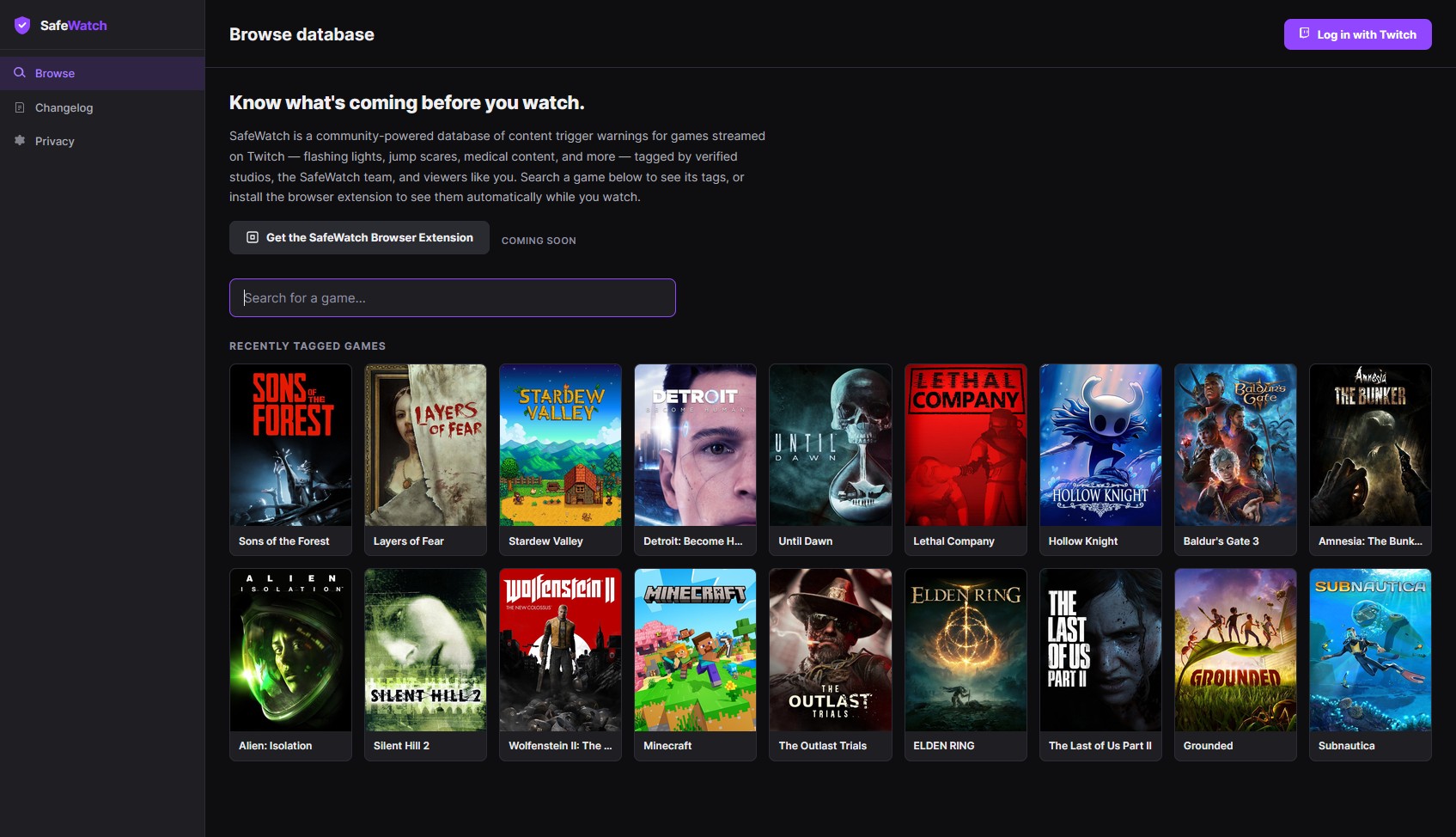Click the COMING SOON label
Image resolution: width=1456 pixels, height=837 pixels.
[539, 241]
